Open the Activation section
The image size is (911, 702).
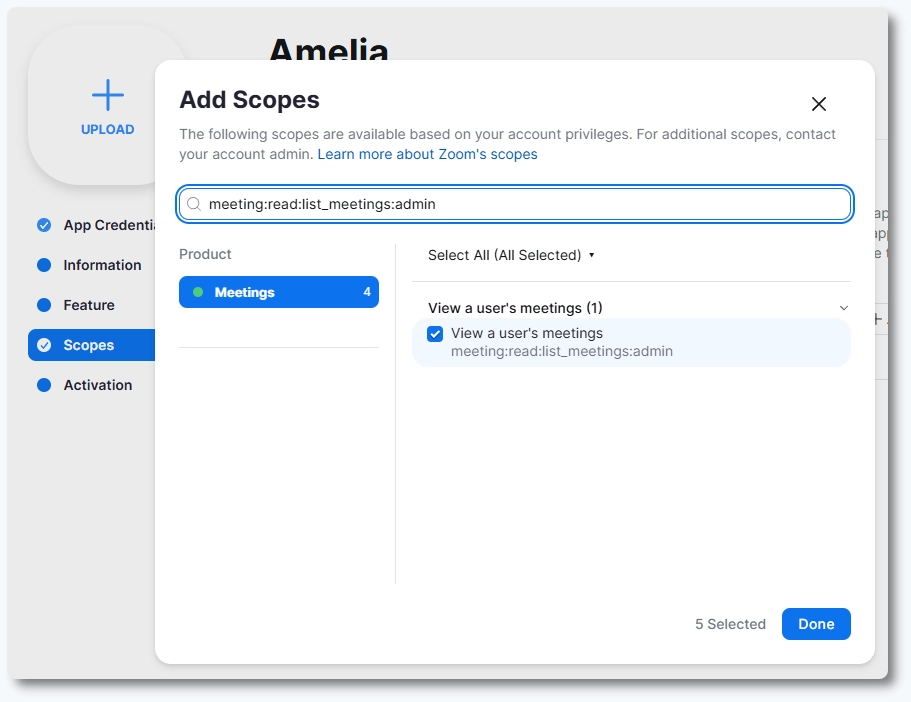97,385
